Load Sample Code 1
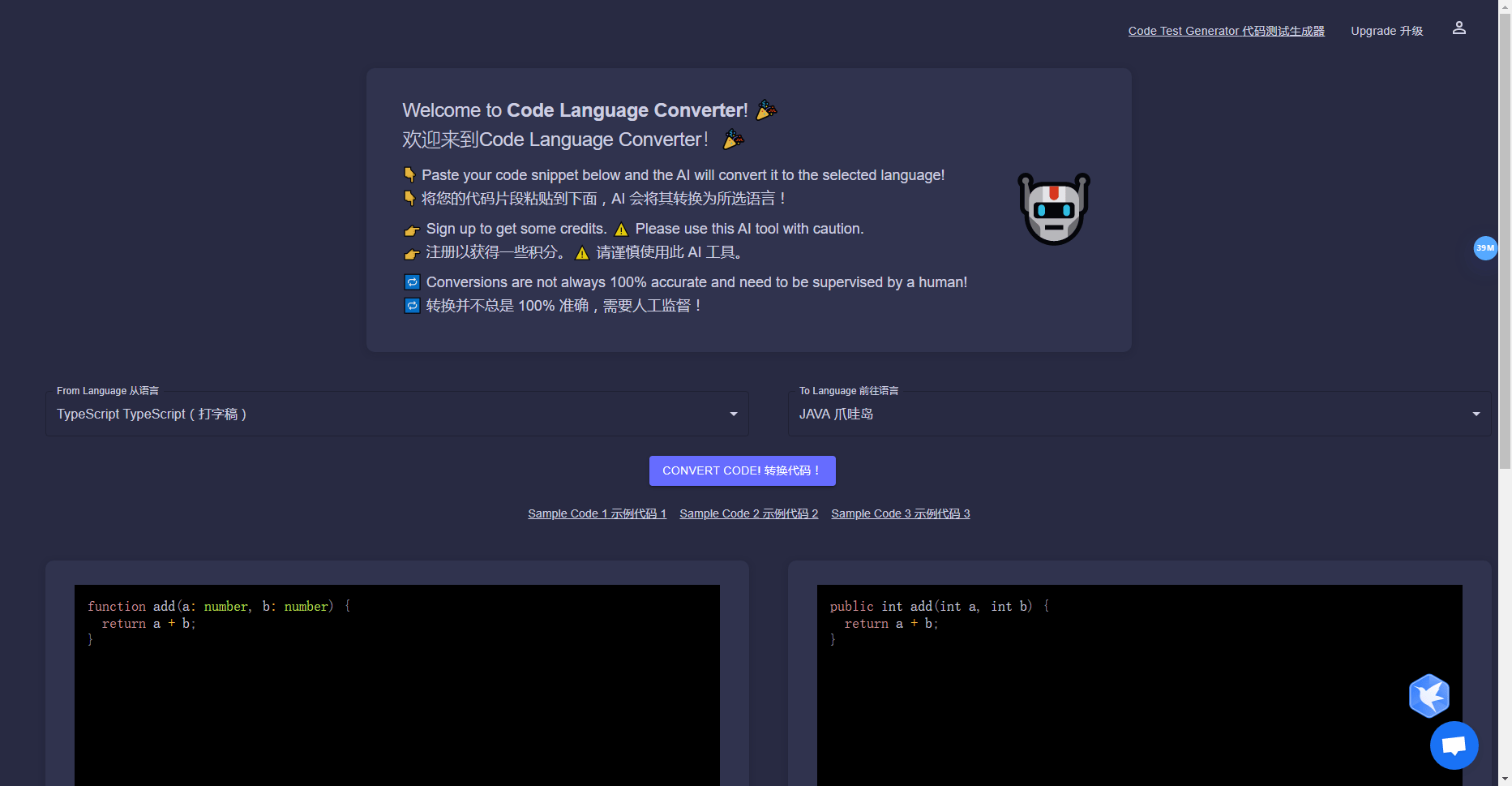This screenshot has height=786, width=1512. 597,513
